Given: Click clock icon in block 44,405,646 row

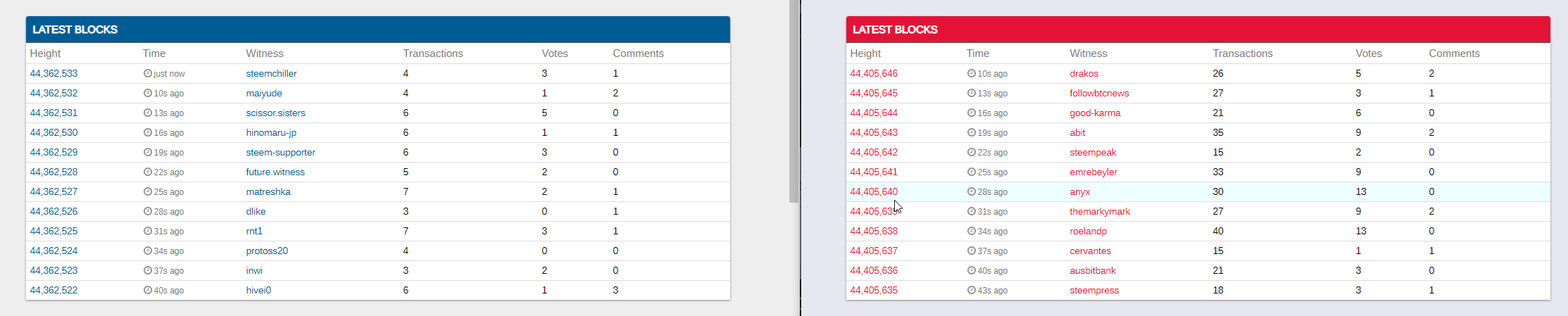Looking at the screenshot, I should [972, 73].
